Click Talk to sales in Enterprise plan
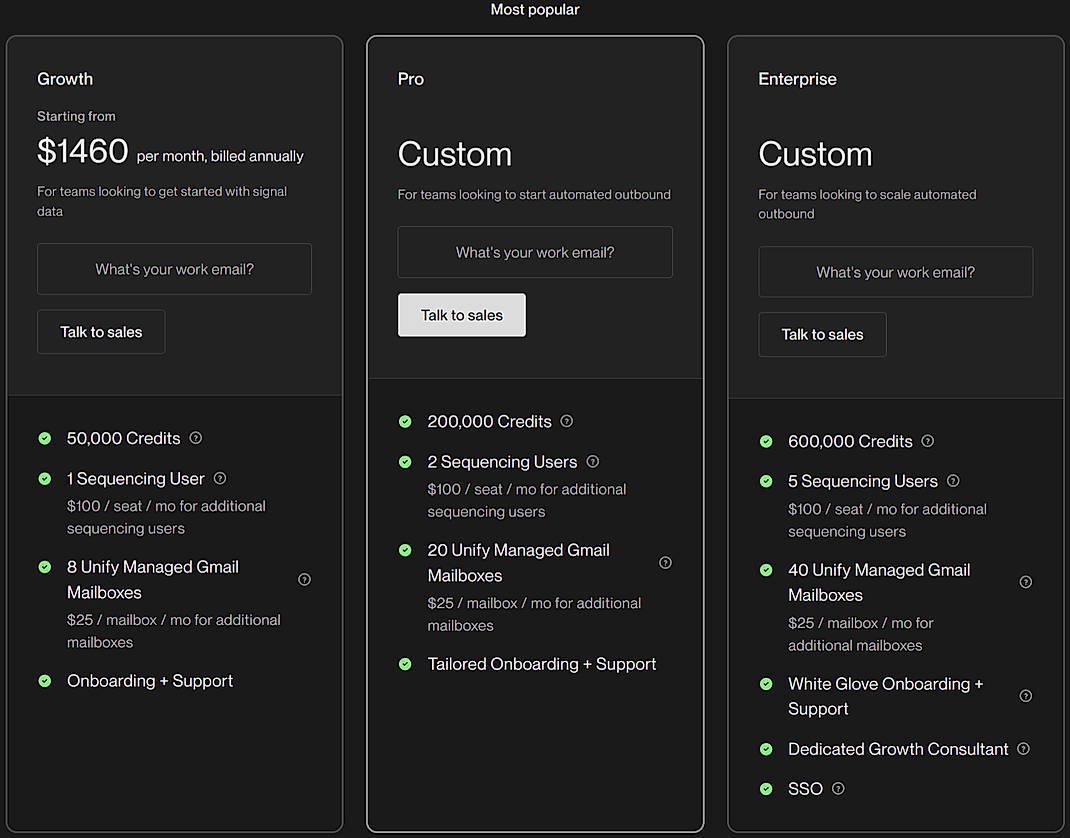The height and width of the screenshot is (838, 1070). tap(822, 334)
